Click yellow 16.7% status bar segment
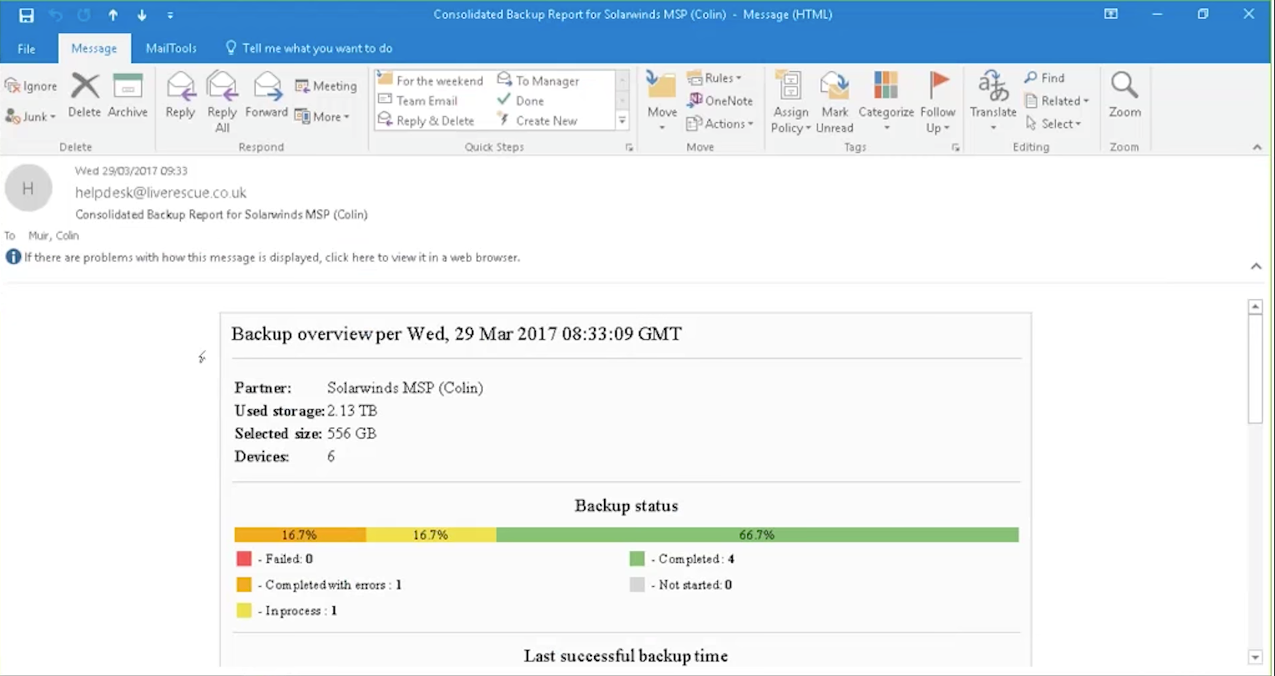 coord(431,535)
